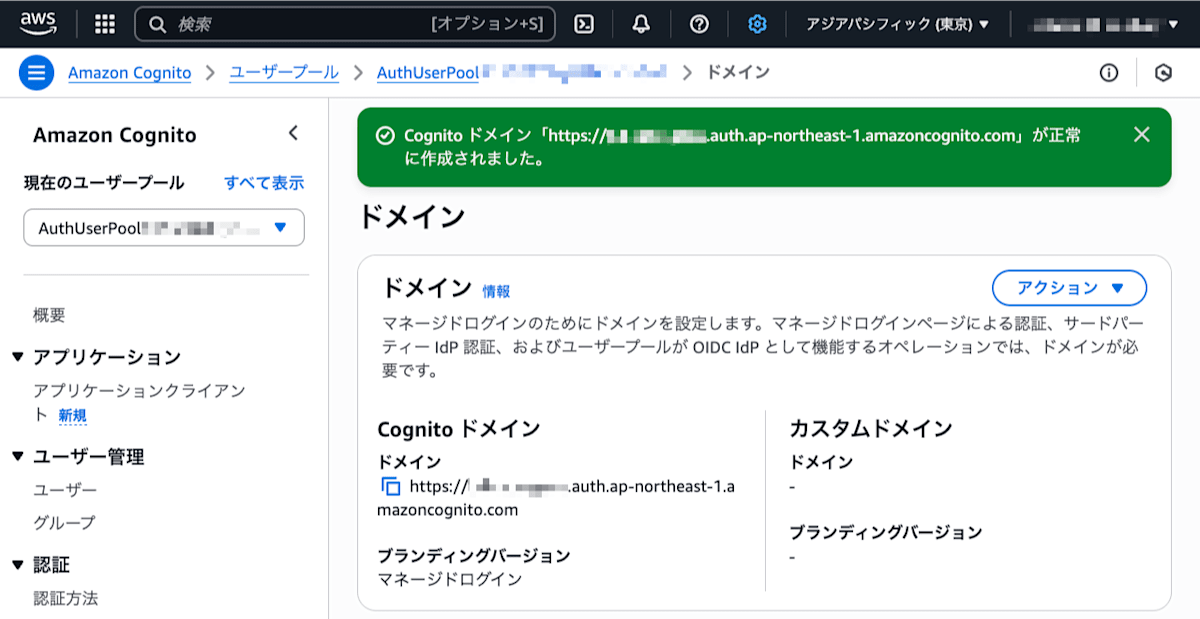Open アプリケーションクライアント in sidebar
1200x619 pixels.
(139, 402)
